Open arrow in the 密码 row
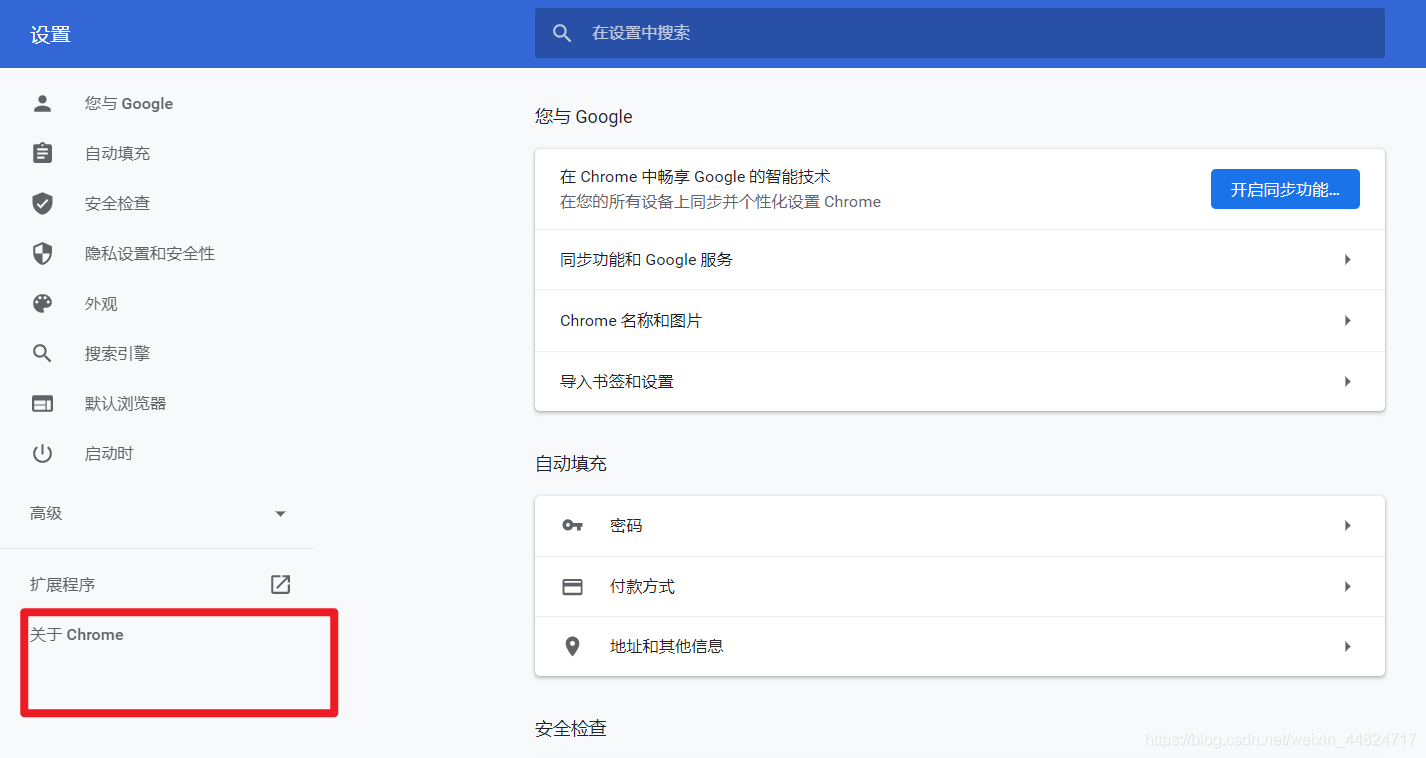The width and height of the screenshot is (1426, 758). click(1348, 525)
